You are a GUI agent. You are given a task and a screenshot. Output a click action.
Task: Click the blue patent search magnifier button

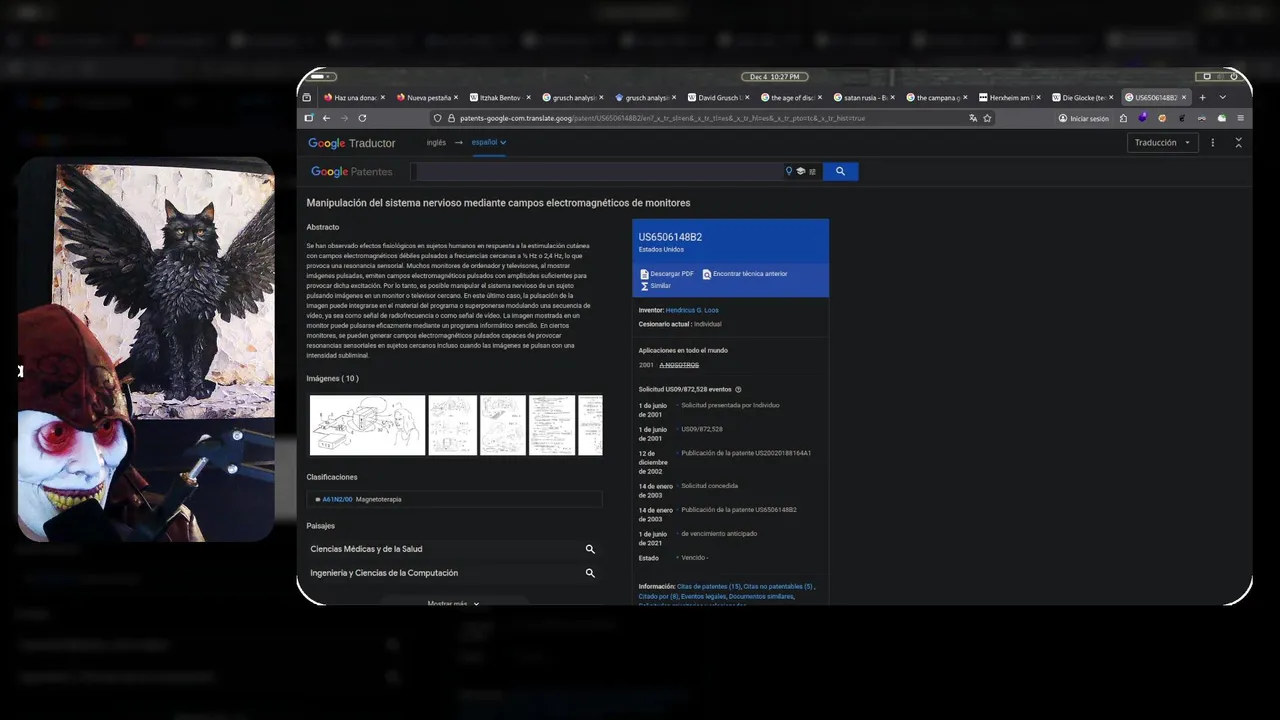point(840,171)
